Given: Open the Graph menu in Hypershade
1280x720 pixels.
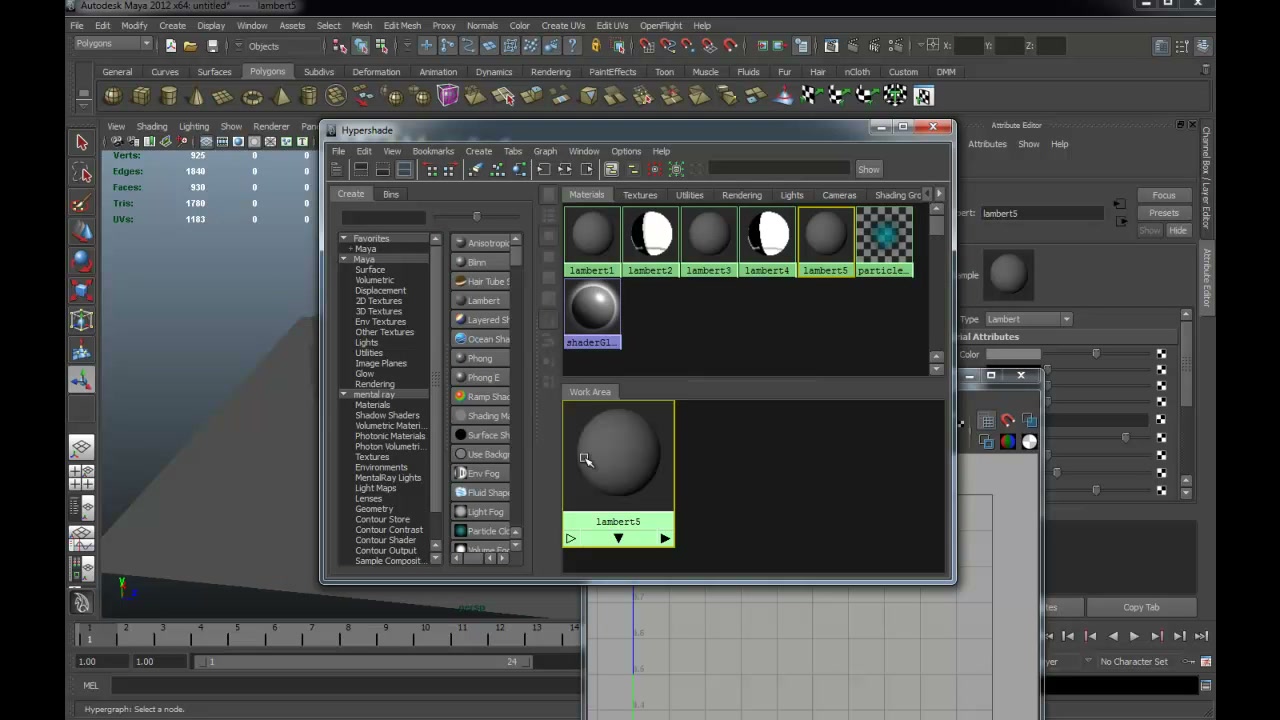Looking at the screenshot, I should pyautogui.click(x=545, y=151).
